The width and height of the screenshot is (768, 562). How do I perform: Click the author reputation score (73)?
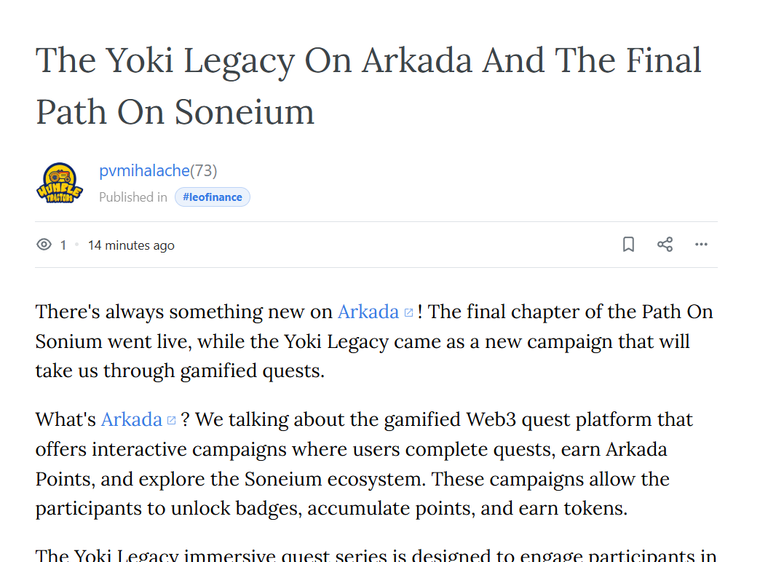203,171
